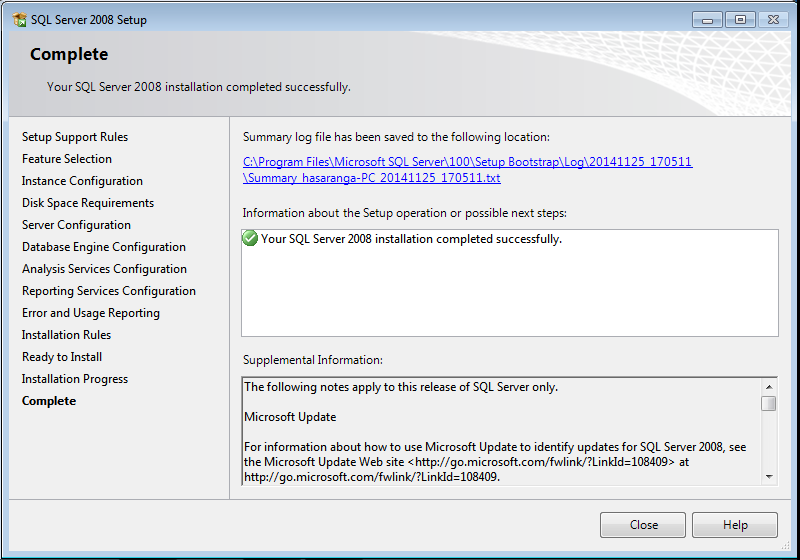The width and height of the screenshot is (800, 560).
Task: Select Server Configuration step
Action: click(x=76, y=224)
